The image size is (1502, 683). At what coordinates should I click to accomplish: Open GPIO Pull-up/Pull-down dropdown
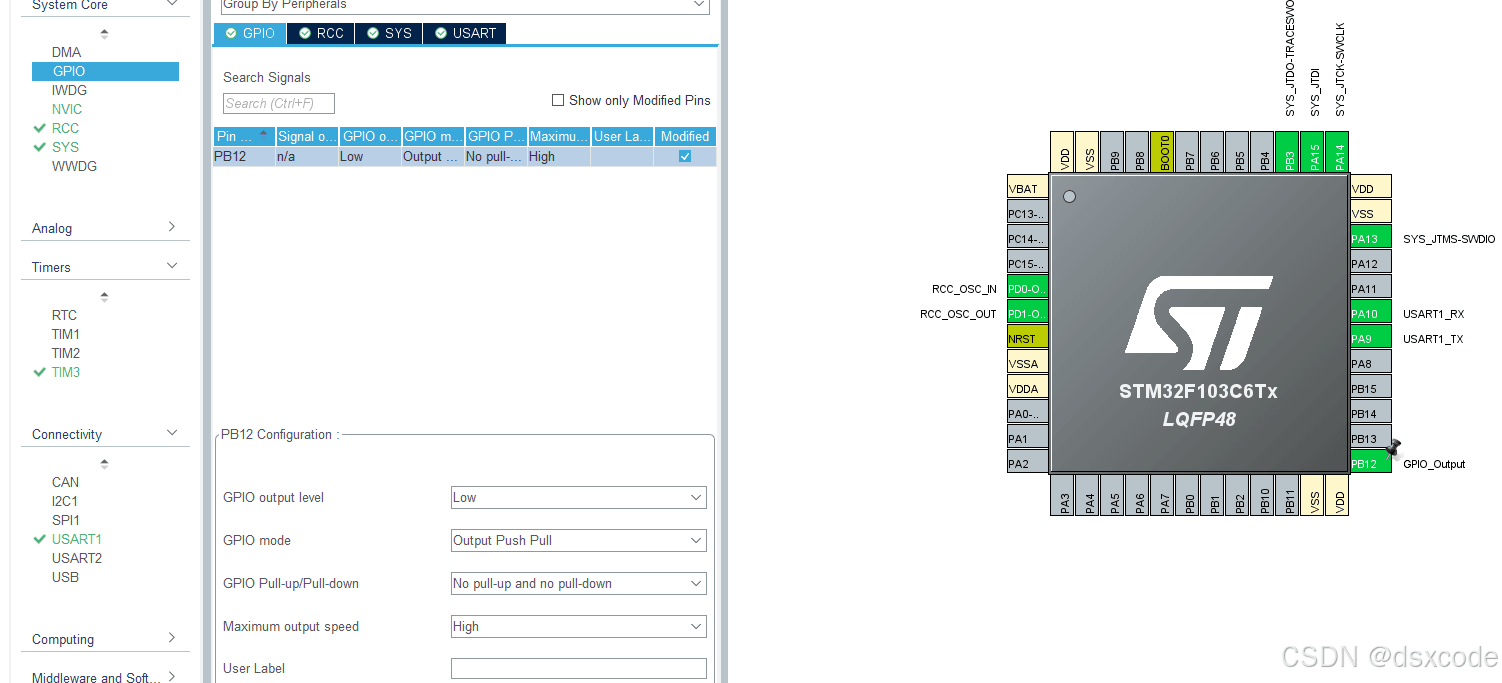[579, 583]
